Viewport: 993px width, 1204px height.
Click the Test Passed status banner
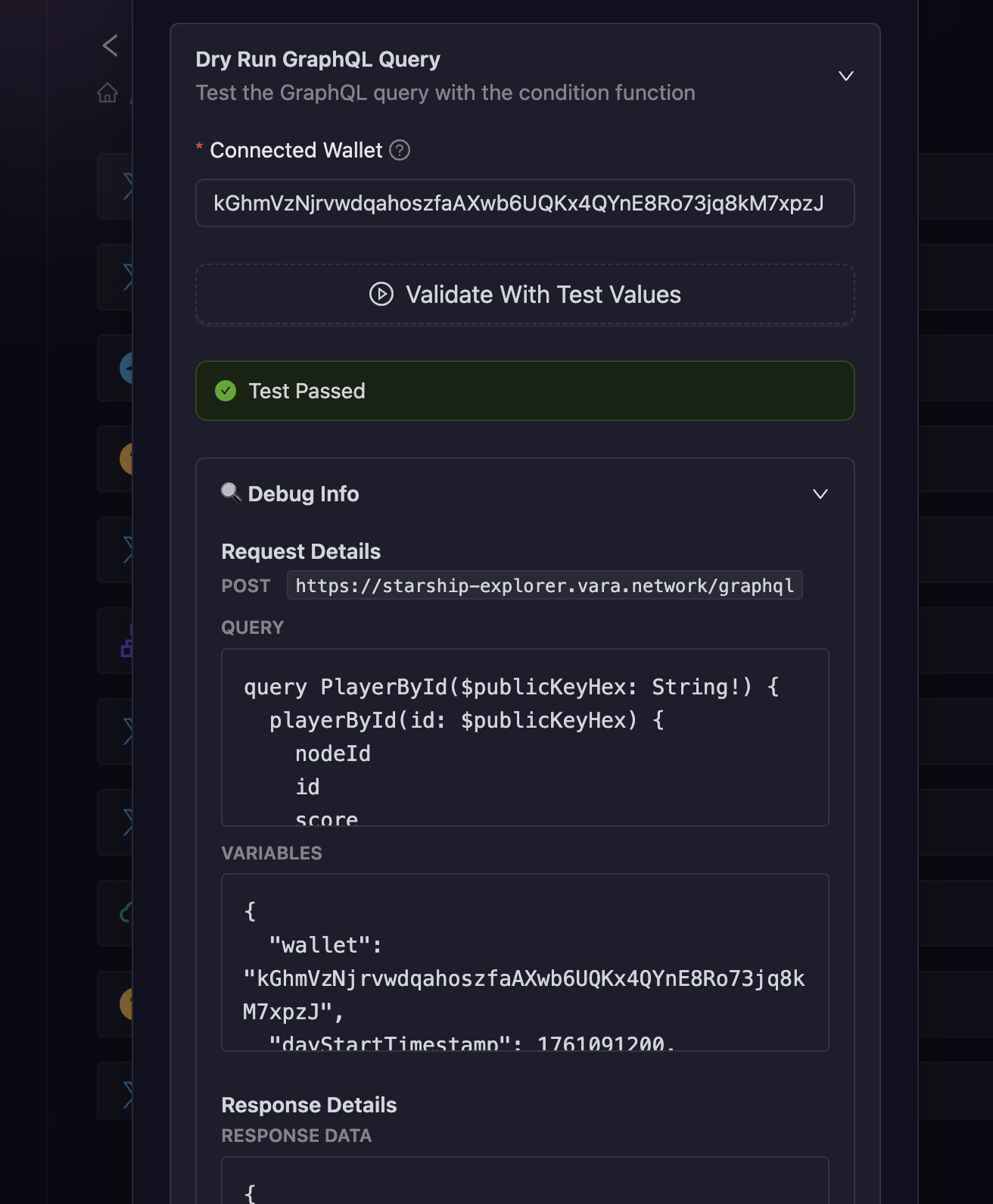[525, 391]
